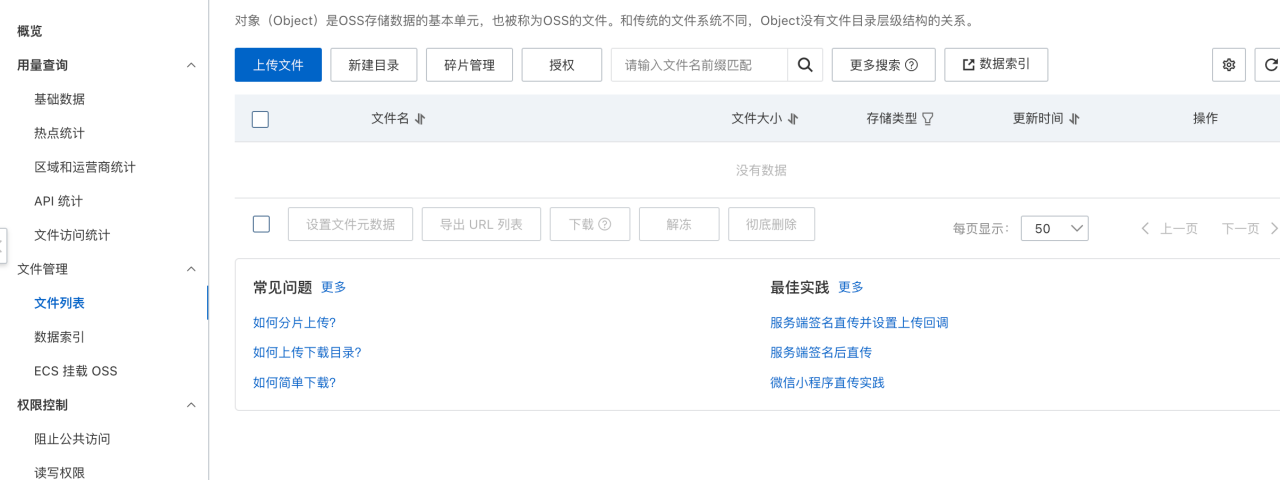Click the sidebar collapse handle
Screen dimensions: 1280x480
pos(3,245)
